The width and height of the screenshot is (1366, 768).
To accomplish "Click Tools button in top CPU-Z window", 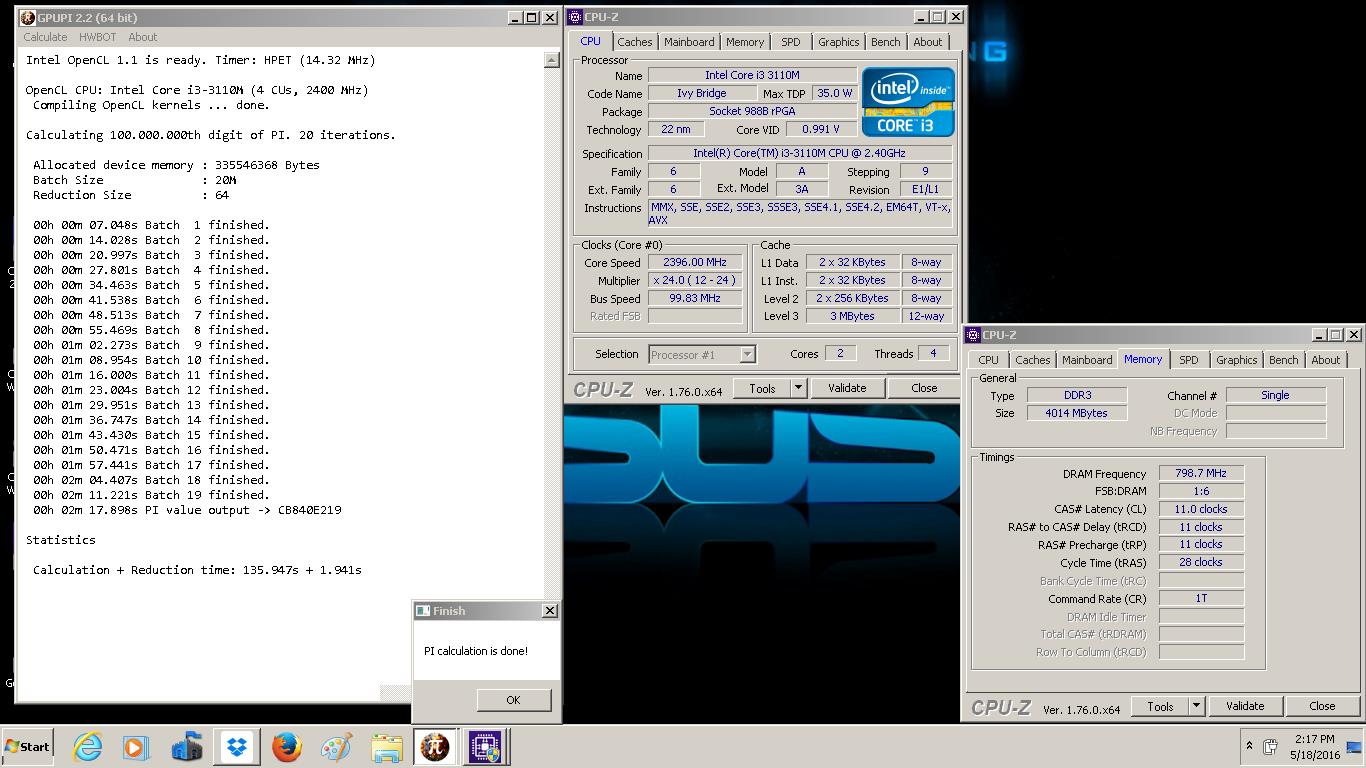I will pyautogui.click(x=762, y=388).
